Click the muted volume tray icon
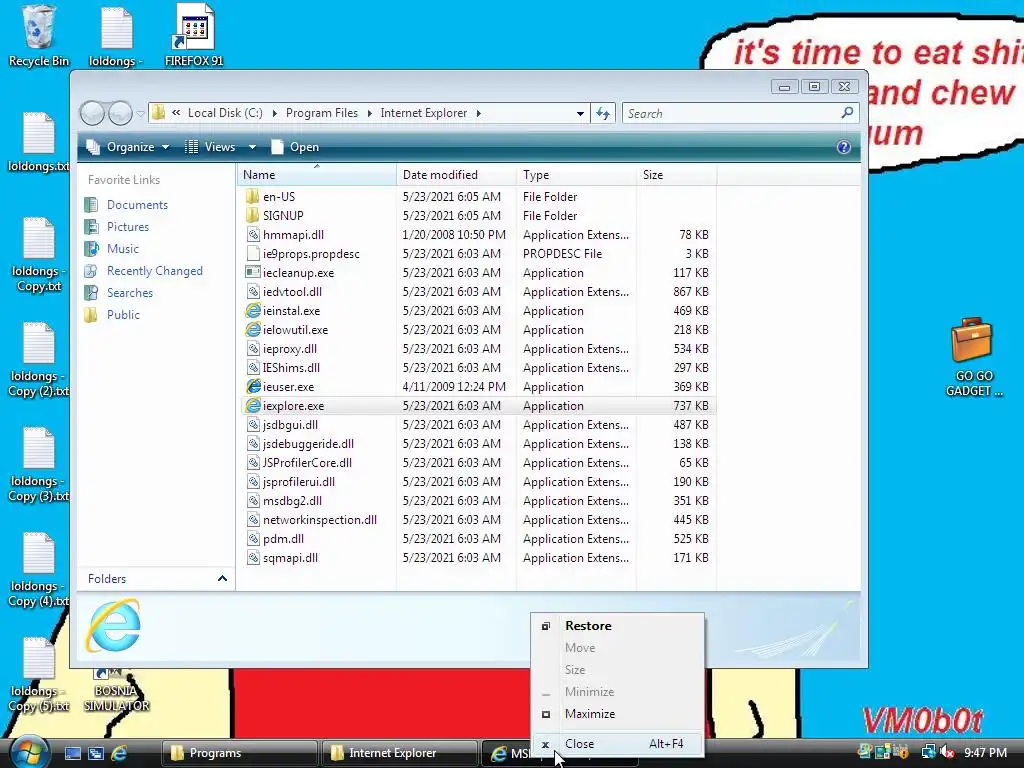 (948, 753)
